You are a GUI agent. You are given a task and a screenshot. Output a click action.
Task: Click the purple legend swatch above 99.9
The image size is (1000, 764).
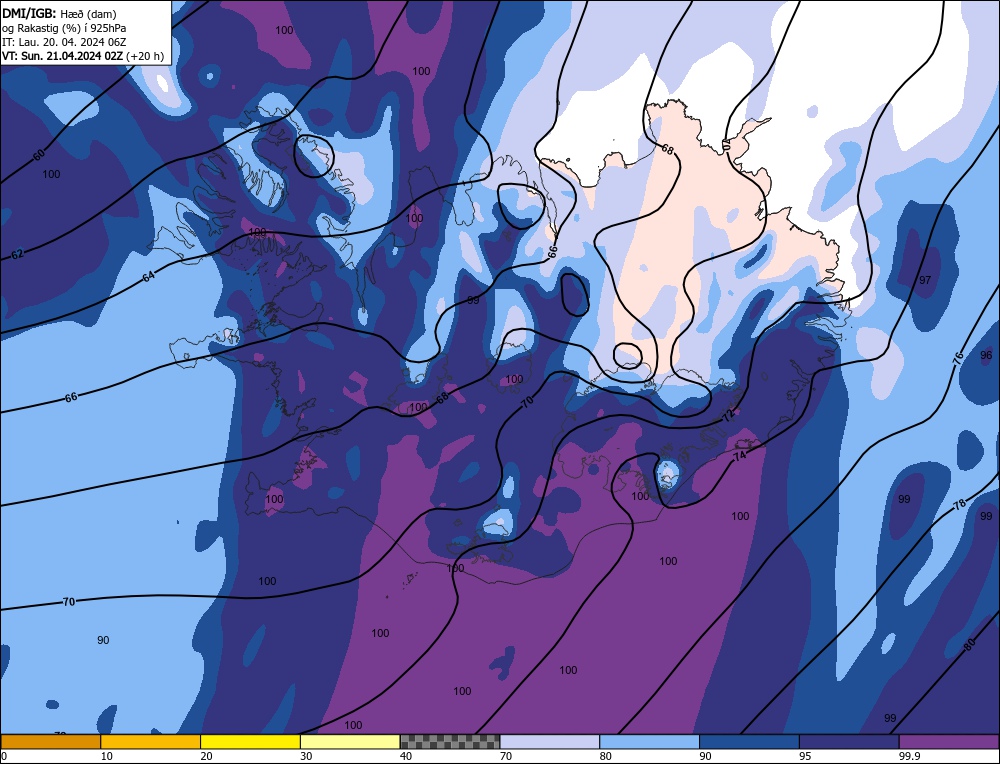pos(949,741)
